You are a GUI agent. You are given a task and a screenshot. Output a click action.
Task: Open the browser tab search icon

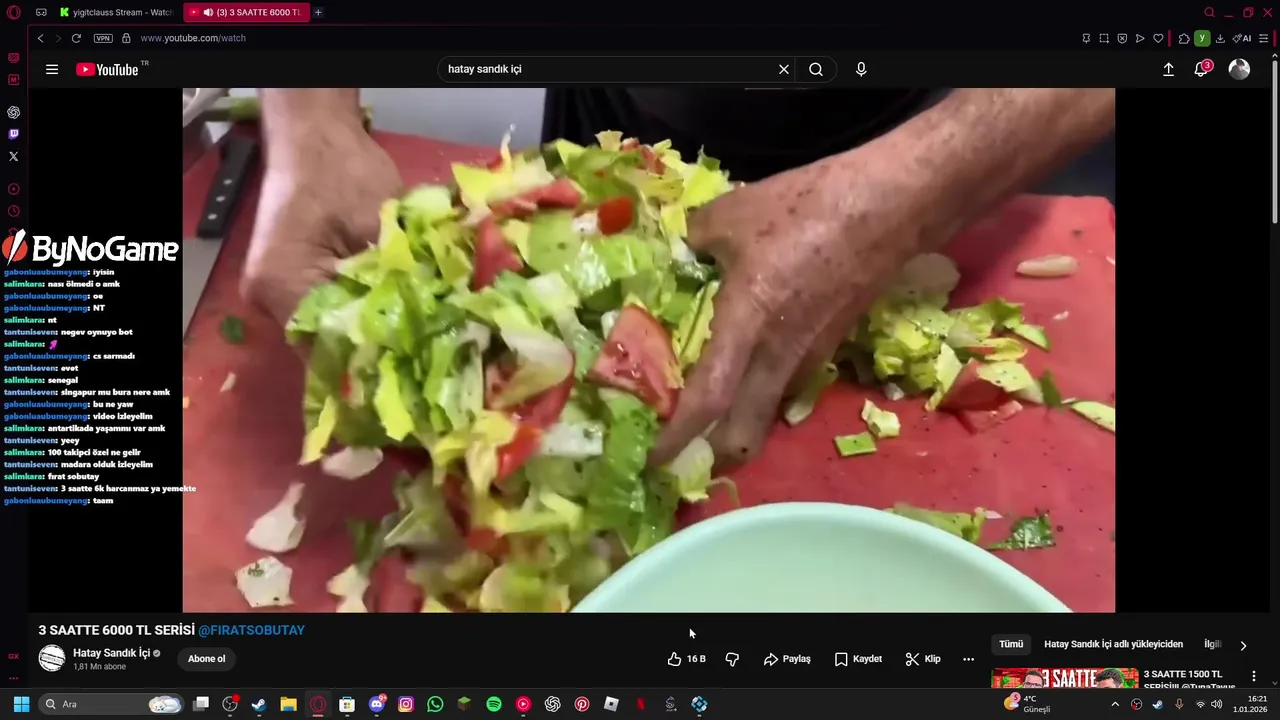pos(1209,12)
